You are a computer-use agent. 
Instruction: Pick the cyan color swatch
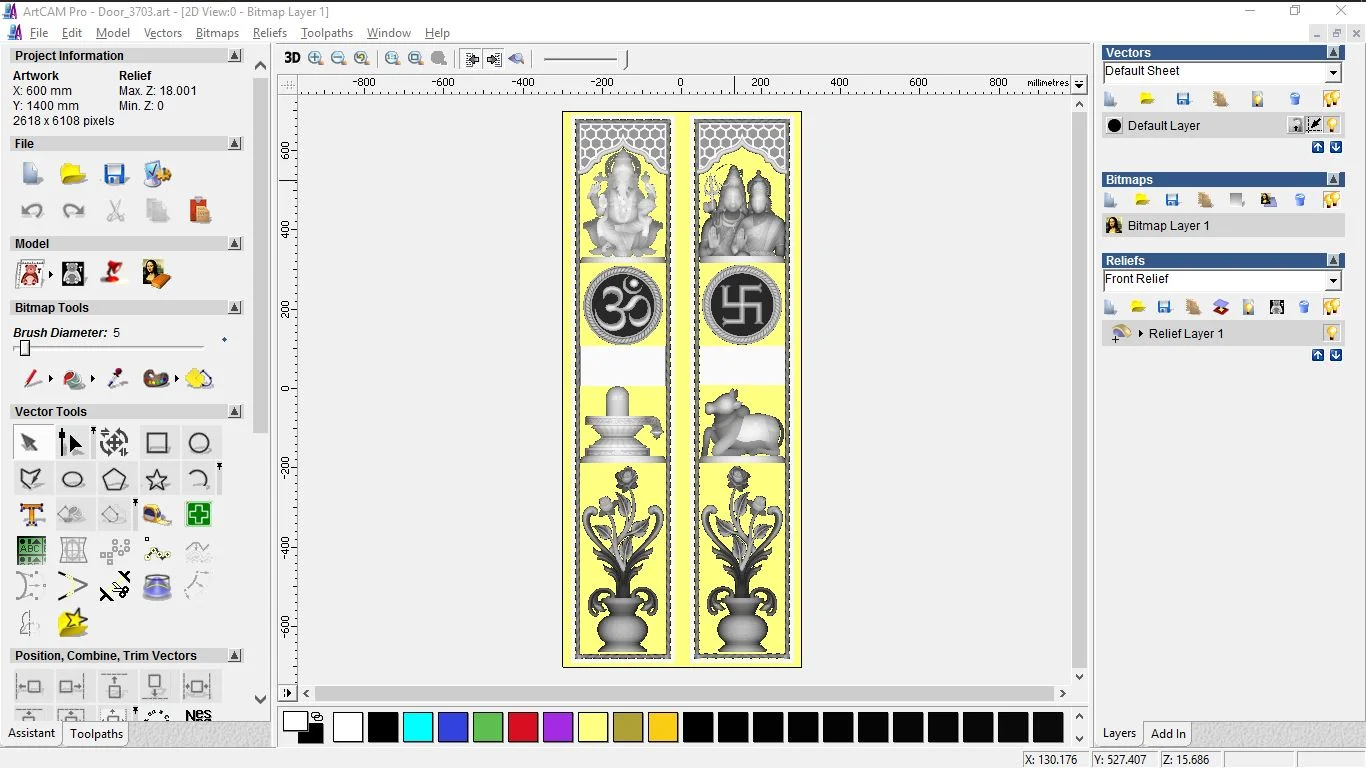click(418, 727)
